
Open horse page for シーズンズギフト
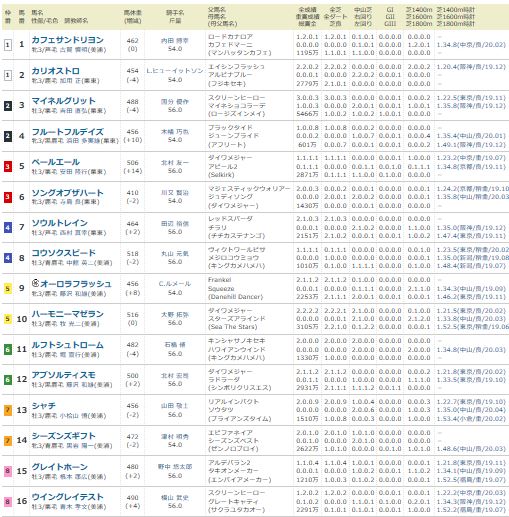(x=64, y=436)
